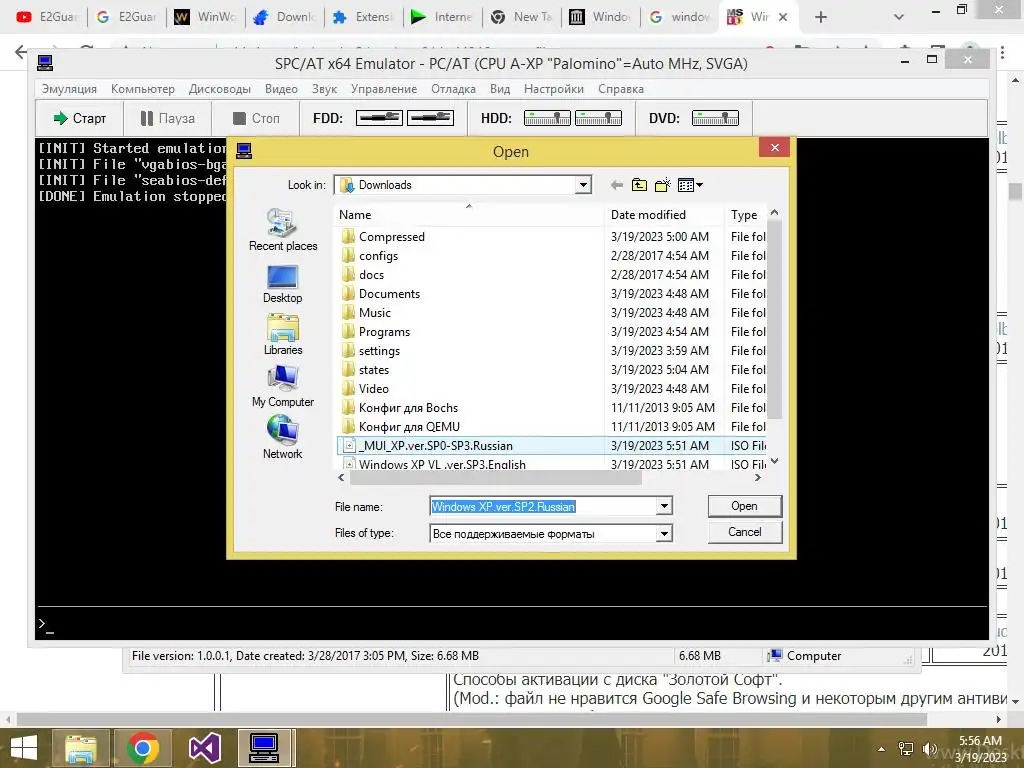
Task: Click the file list horizontal scrollbar thumb
Action: click(496, 478)
